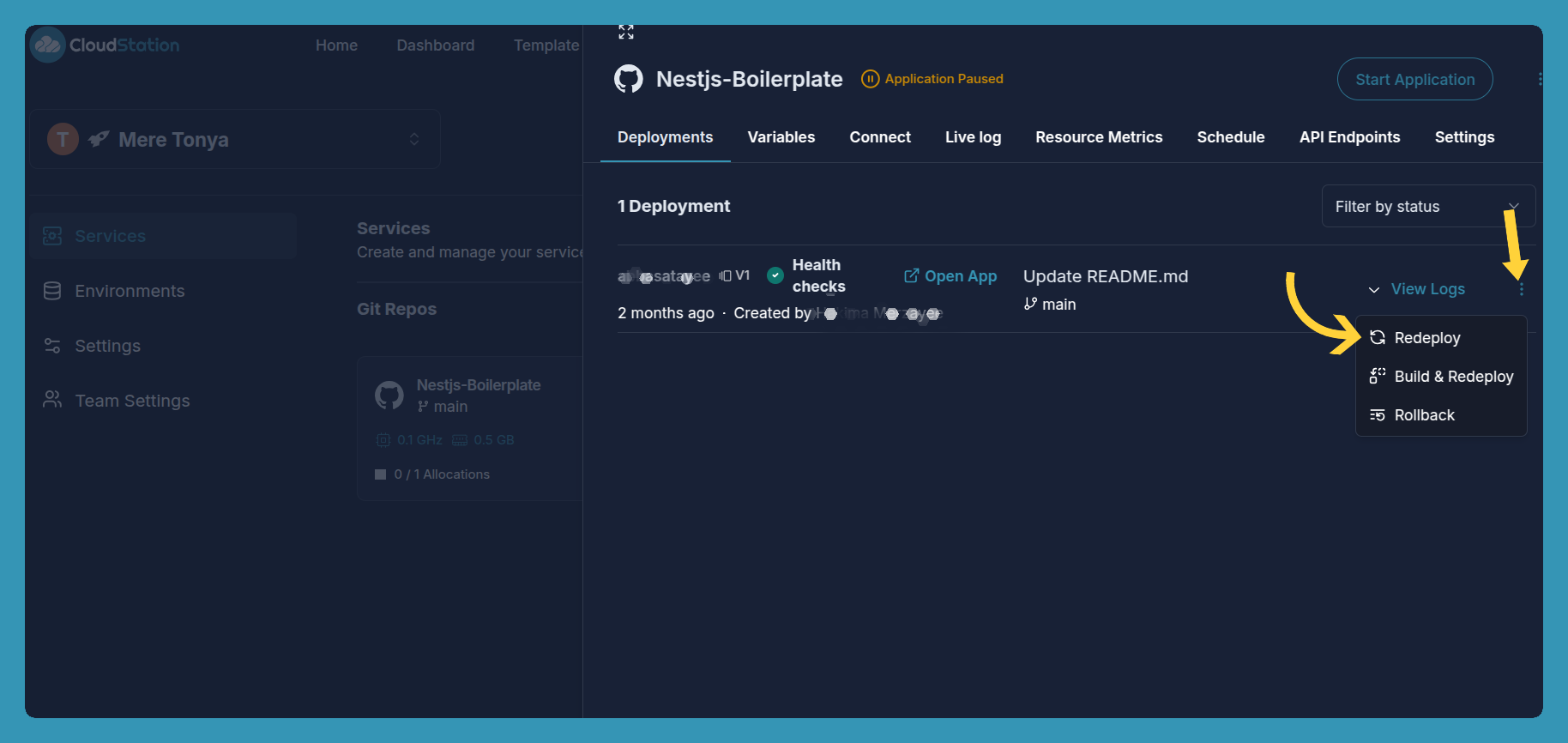The image size is (1568, 743).
Task: Open the Live log tab
Action: coord(973,137)
